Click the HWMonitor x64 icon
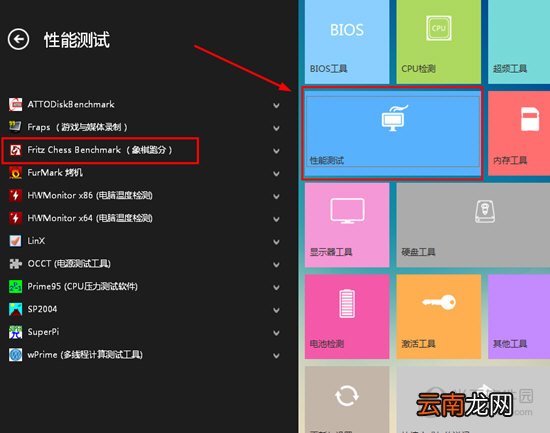The width and height of the screenshot is (550, 433). (15, 218)
